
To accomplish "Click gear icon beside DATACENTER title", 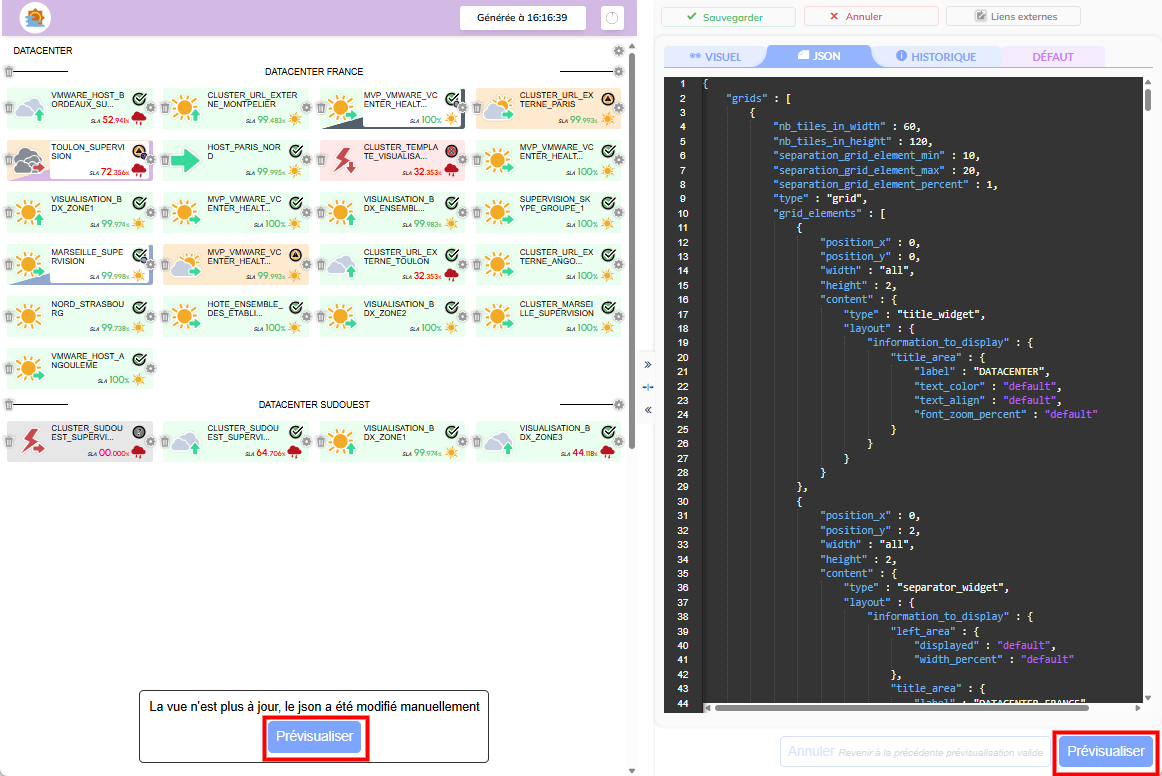I will pos(618,51).
